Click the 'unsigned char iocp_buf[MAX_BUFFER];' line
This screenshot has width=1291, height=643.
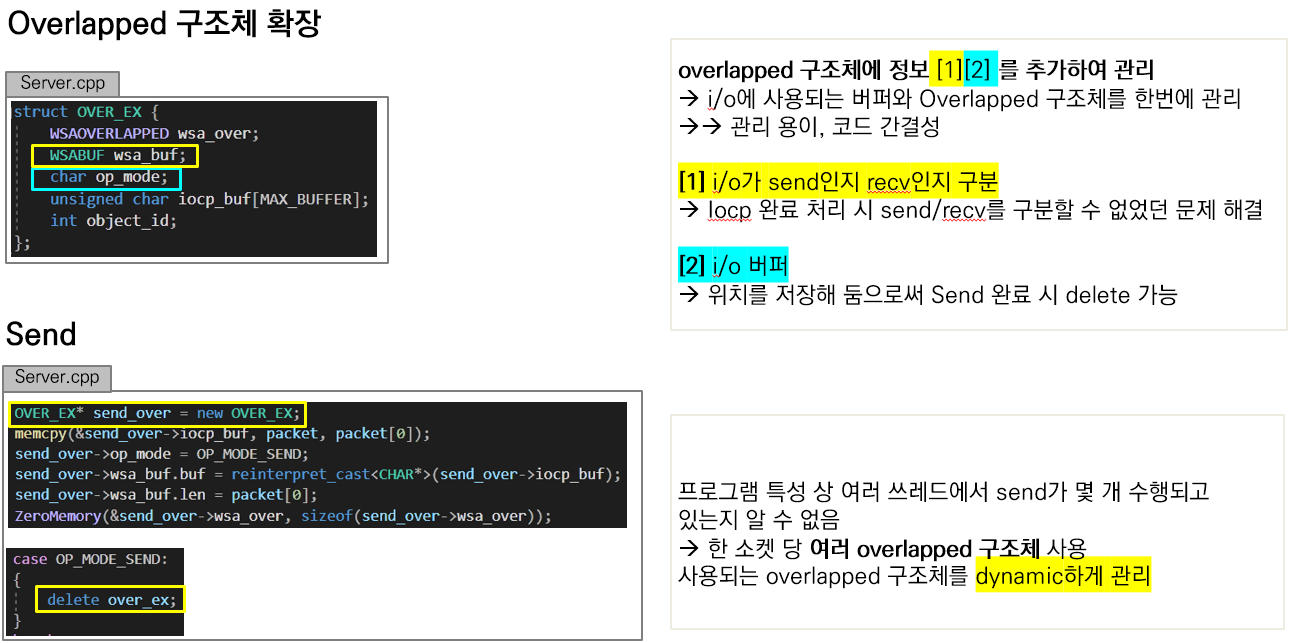click(209, 199)
